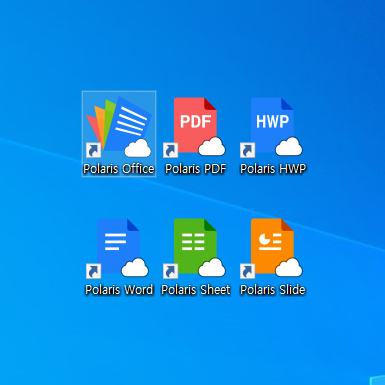This screenshot has width=385, height=385.
Task: Click the "Polaris HWP" label text
Action: pos(273,169)
